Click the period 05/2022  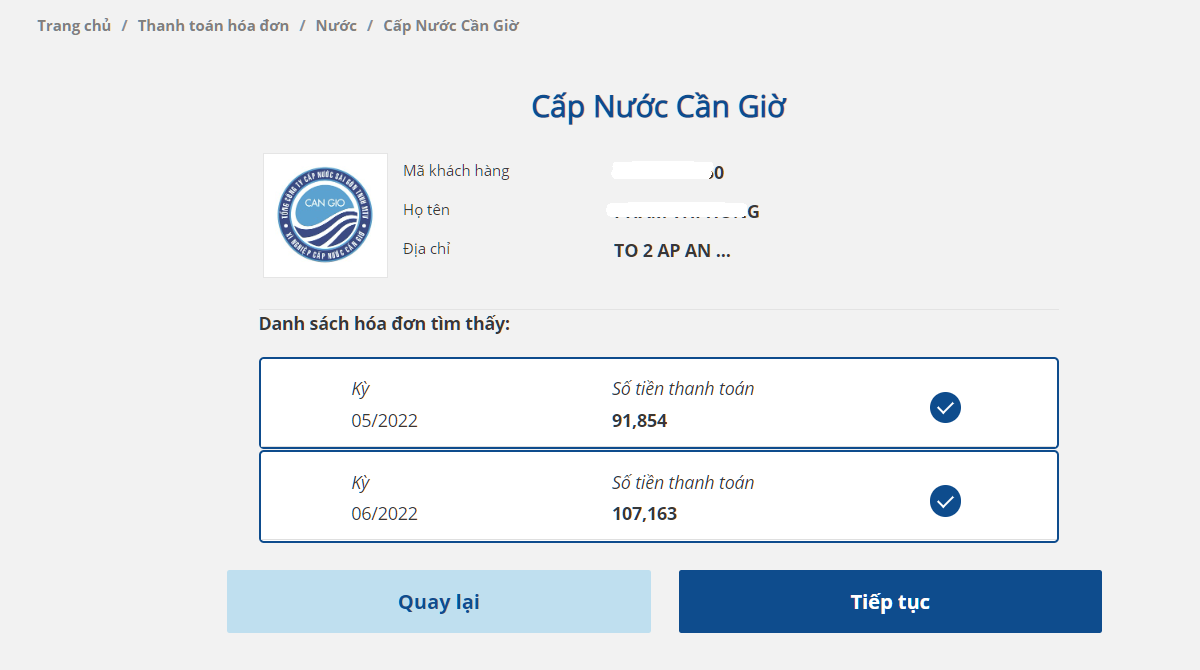[x=384, y=421]
